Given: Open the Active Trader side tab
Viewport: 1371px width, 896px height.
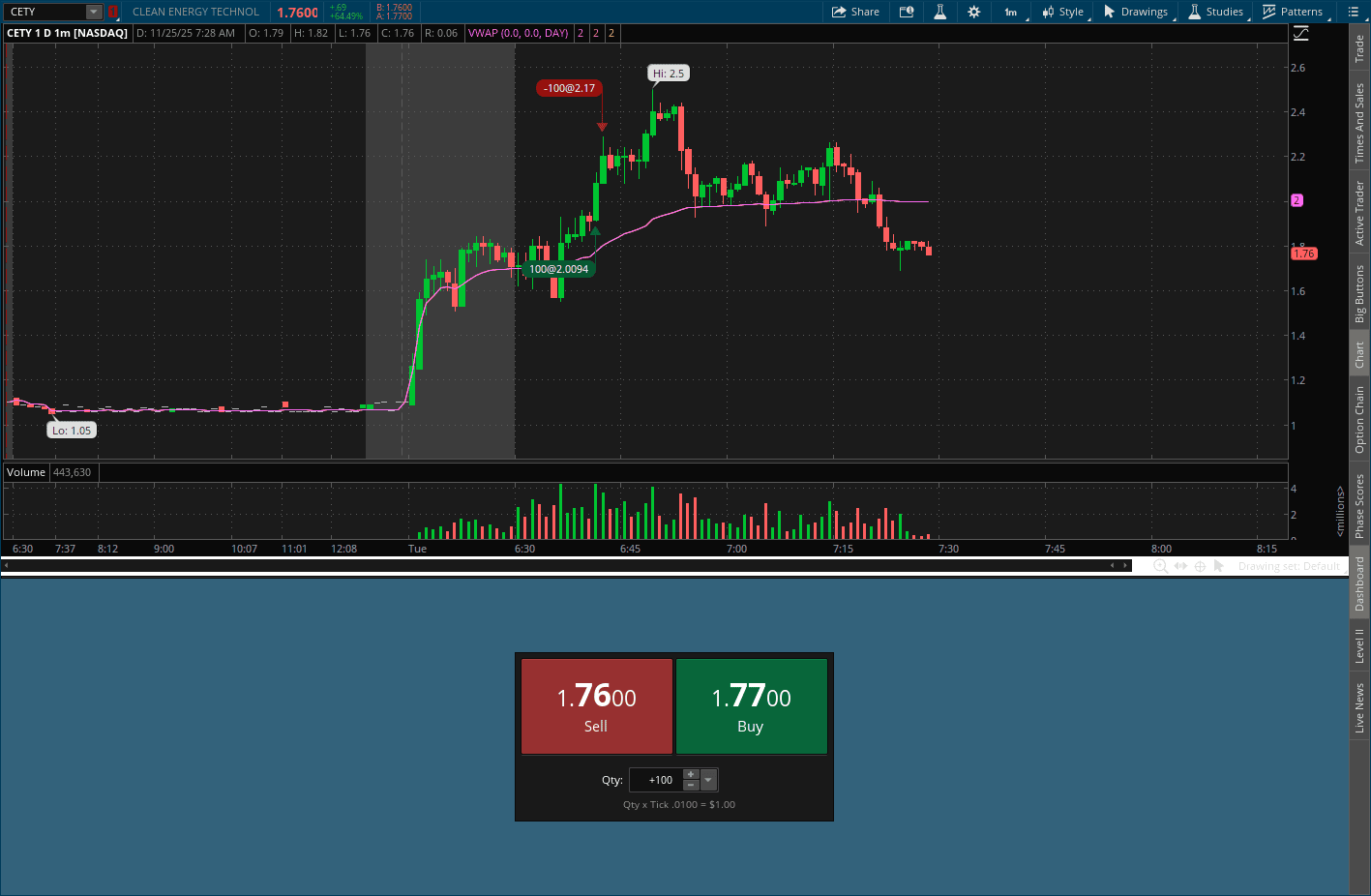Looking at the screenshot, I should tap(1359, 213).
